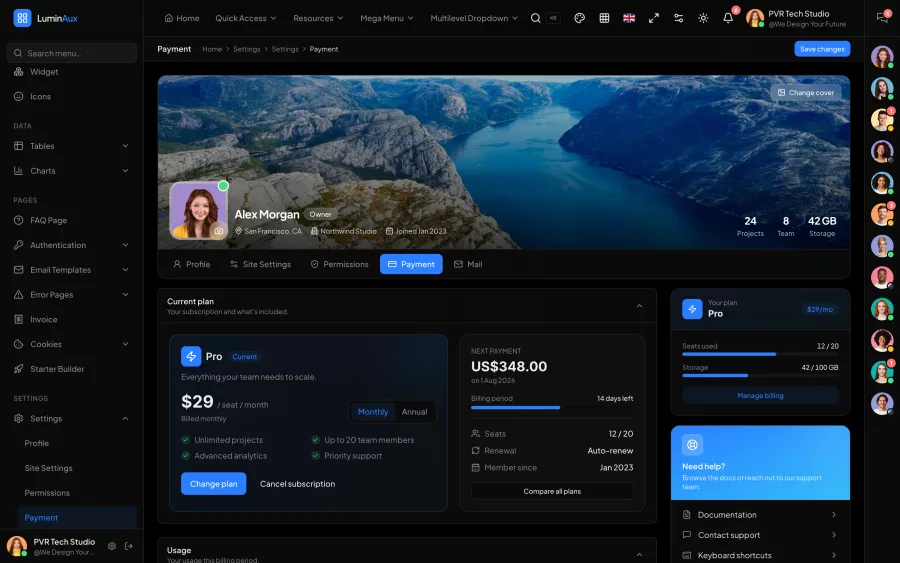
Task: Open Documentation help link
Action: point(760,515)
